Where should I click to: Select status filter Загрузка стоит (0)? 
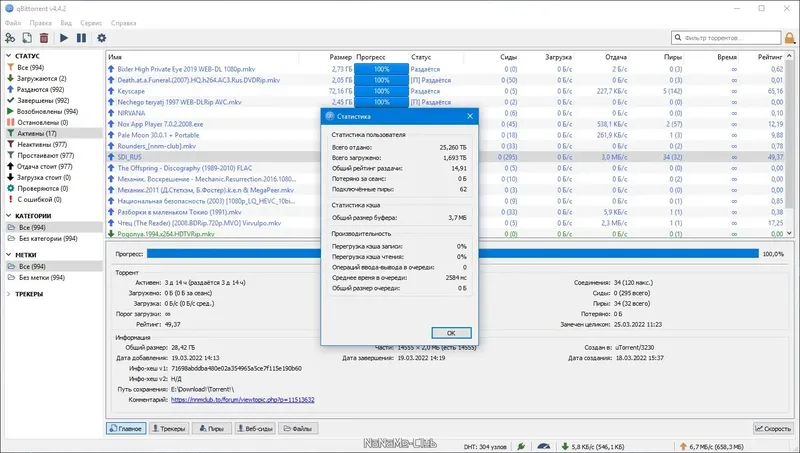44,178
